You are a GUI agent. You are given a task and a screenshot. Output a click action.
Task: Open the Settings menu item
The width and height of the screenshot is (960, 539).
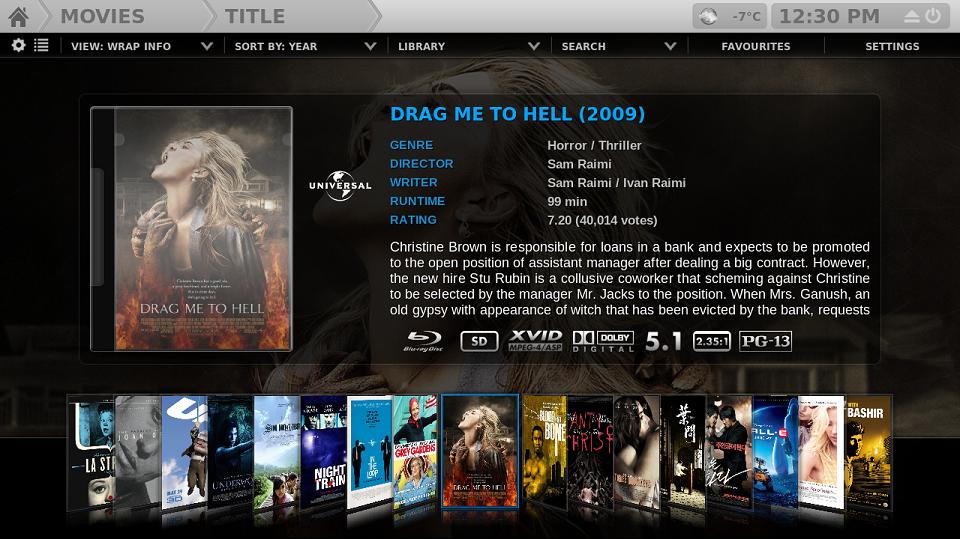click(892, 46)
